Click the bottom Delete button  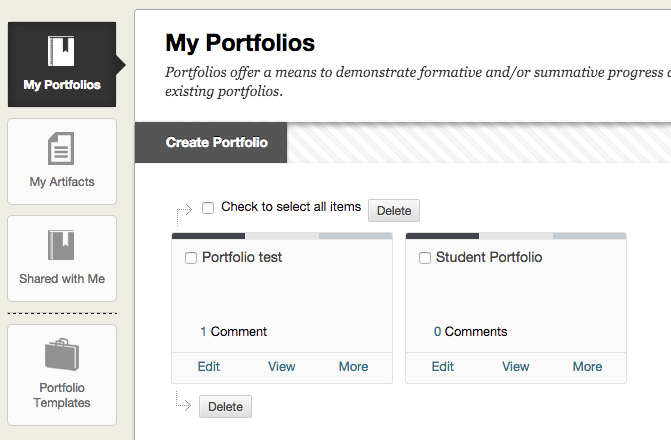226,407
